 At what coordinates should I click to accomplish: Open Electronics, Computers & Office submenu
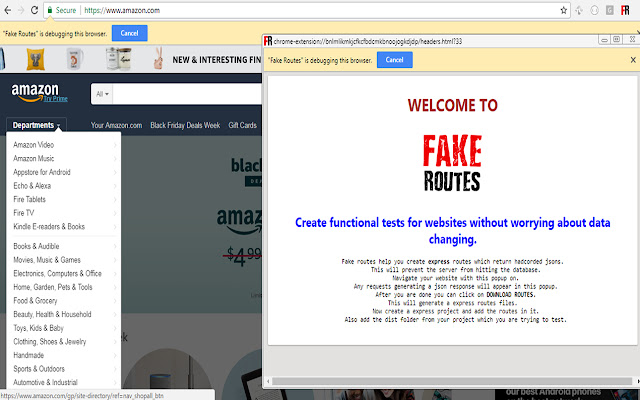point(64,273)
